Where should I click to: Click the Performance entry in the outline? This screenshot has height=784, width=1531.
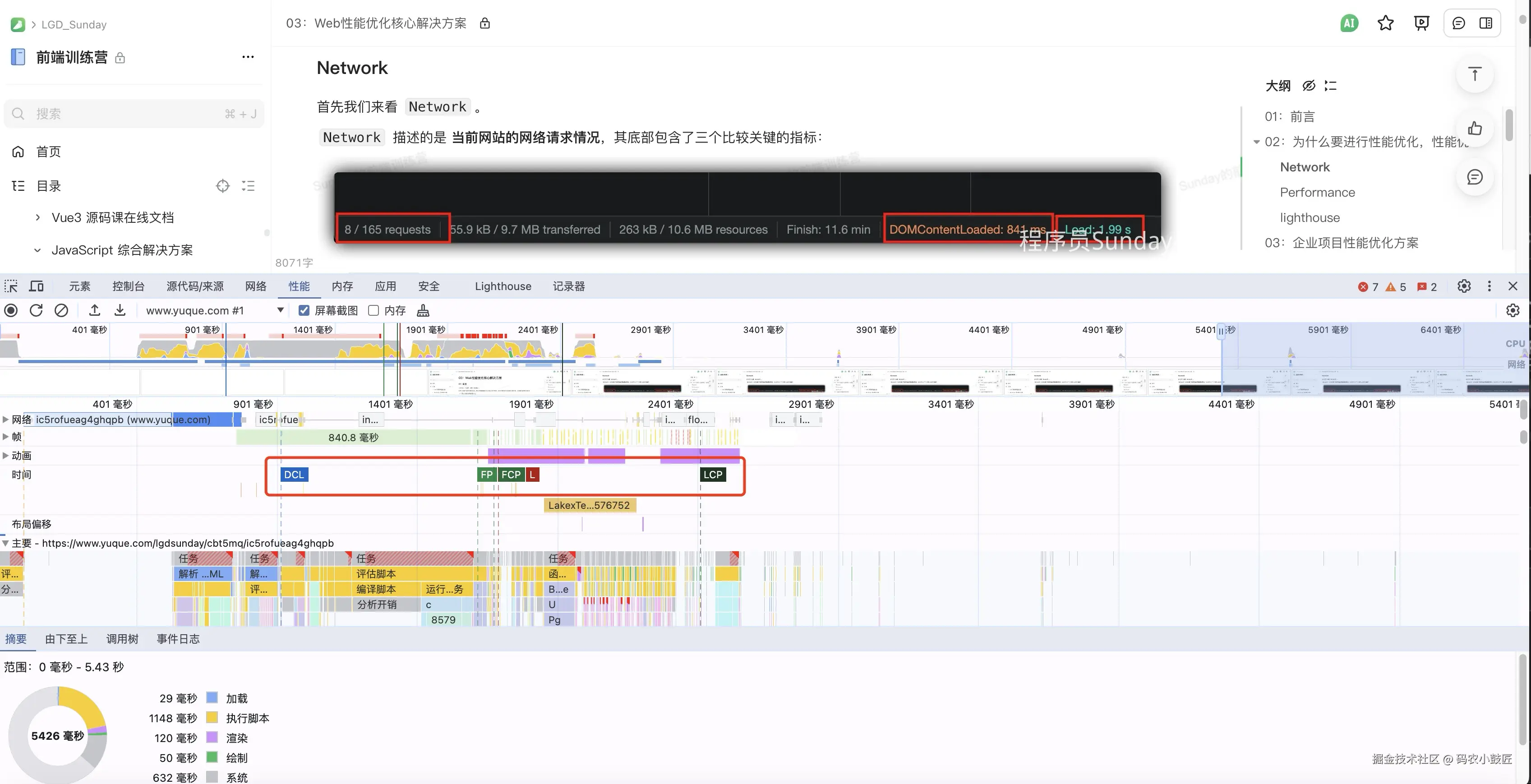[x=1317, y=192]
